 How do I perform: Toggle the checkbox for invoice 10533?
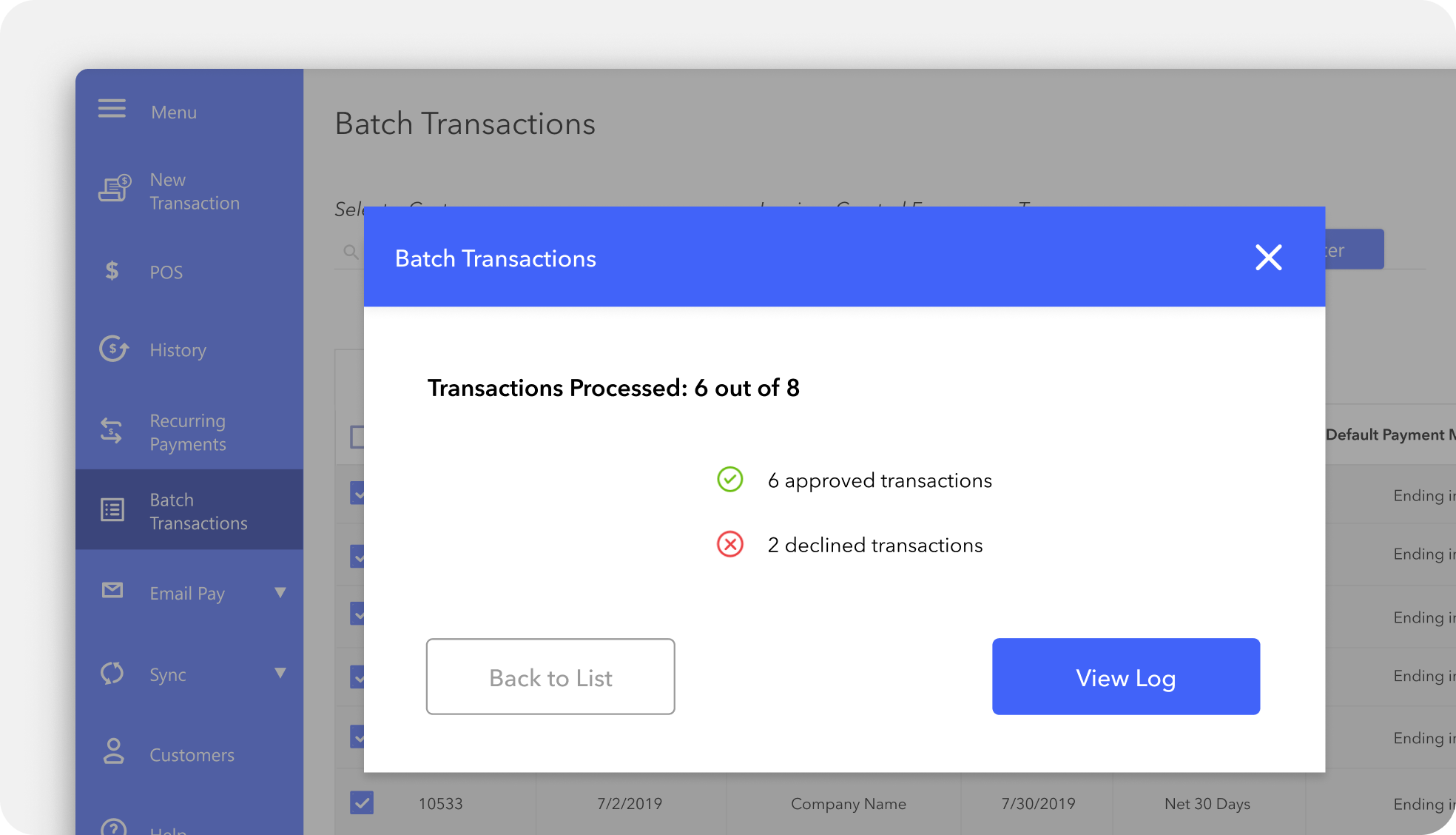pos(362,802)
